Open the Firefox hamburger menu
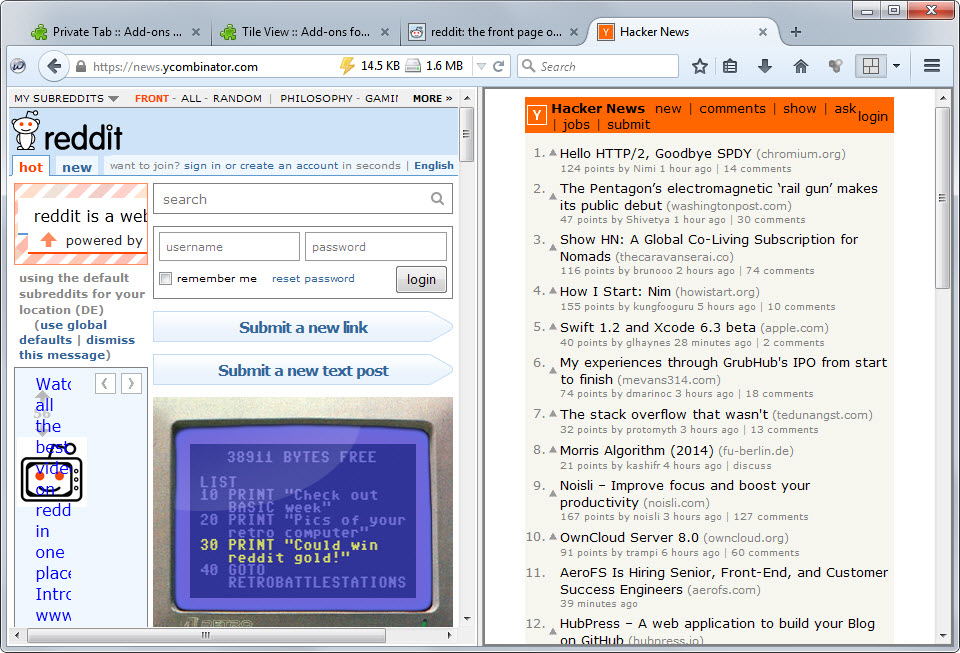960x653 pixels. 932,65
